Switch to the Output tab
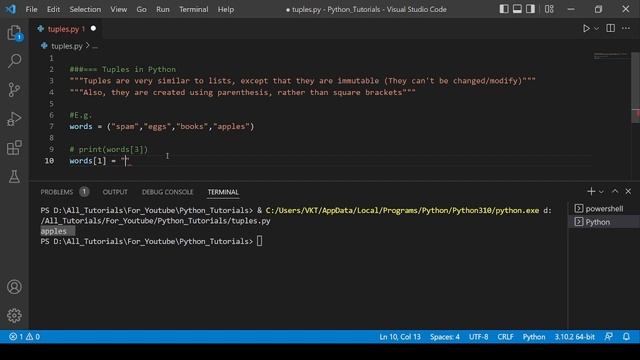The image size is (640, 360). pos(115,191)
